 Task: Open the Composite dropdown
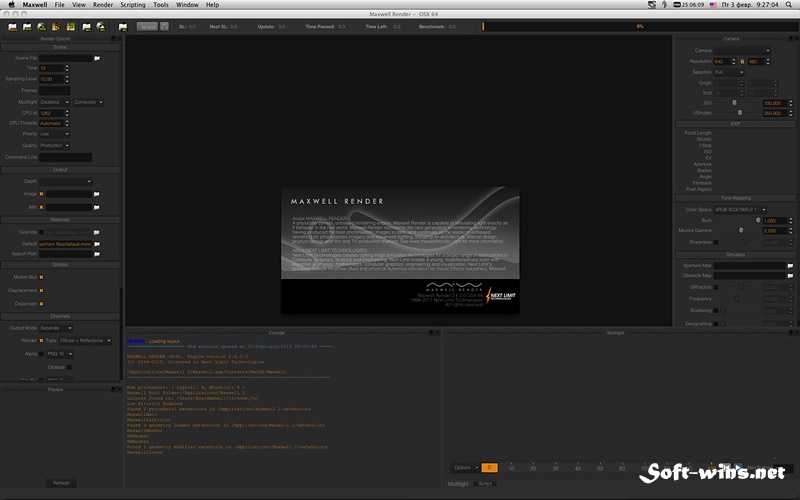88,103
